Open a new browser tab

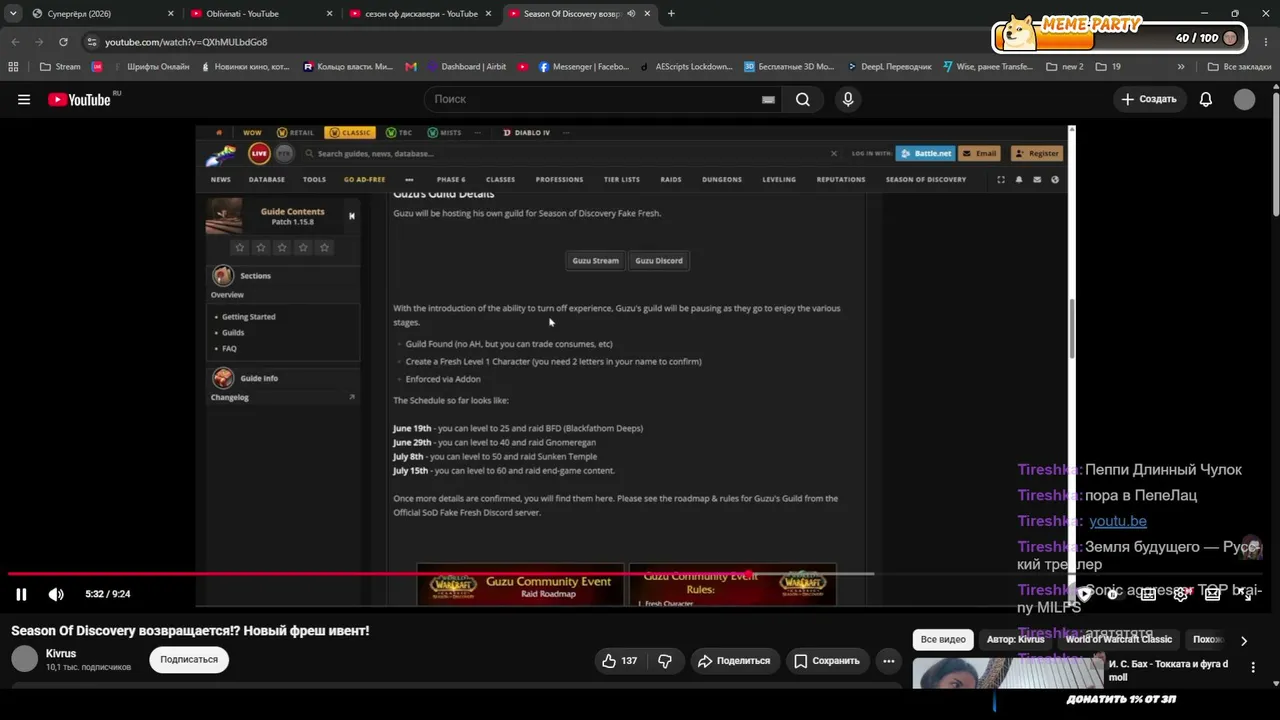(x=671, y=14)
